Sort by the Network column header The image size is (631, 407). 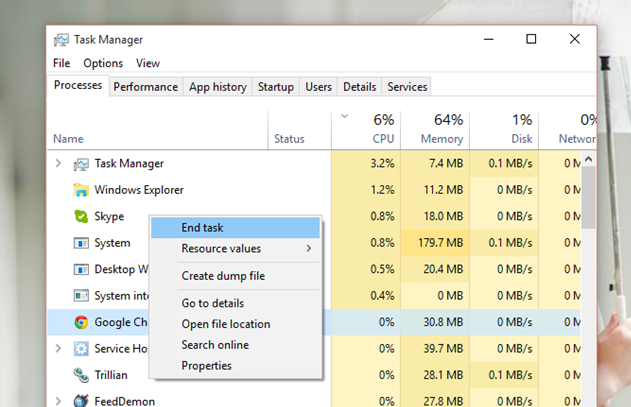pyautogui.click(x=568, y=130)
